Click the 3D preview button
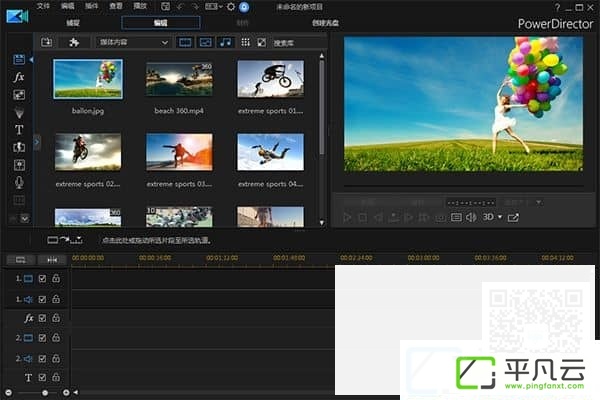 [x=488, y=217]
